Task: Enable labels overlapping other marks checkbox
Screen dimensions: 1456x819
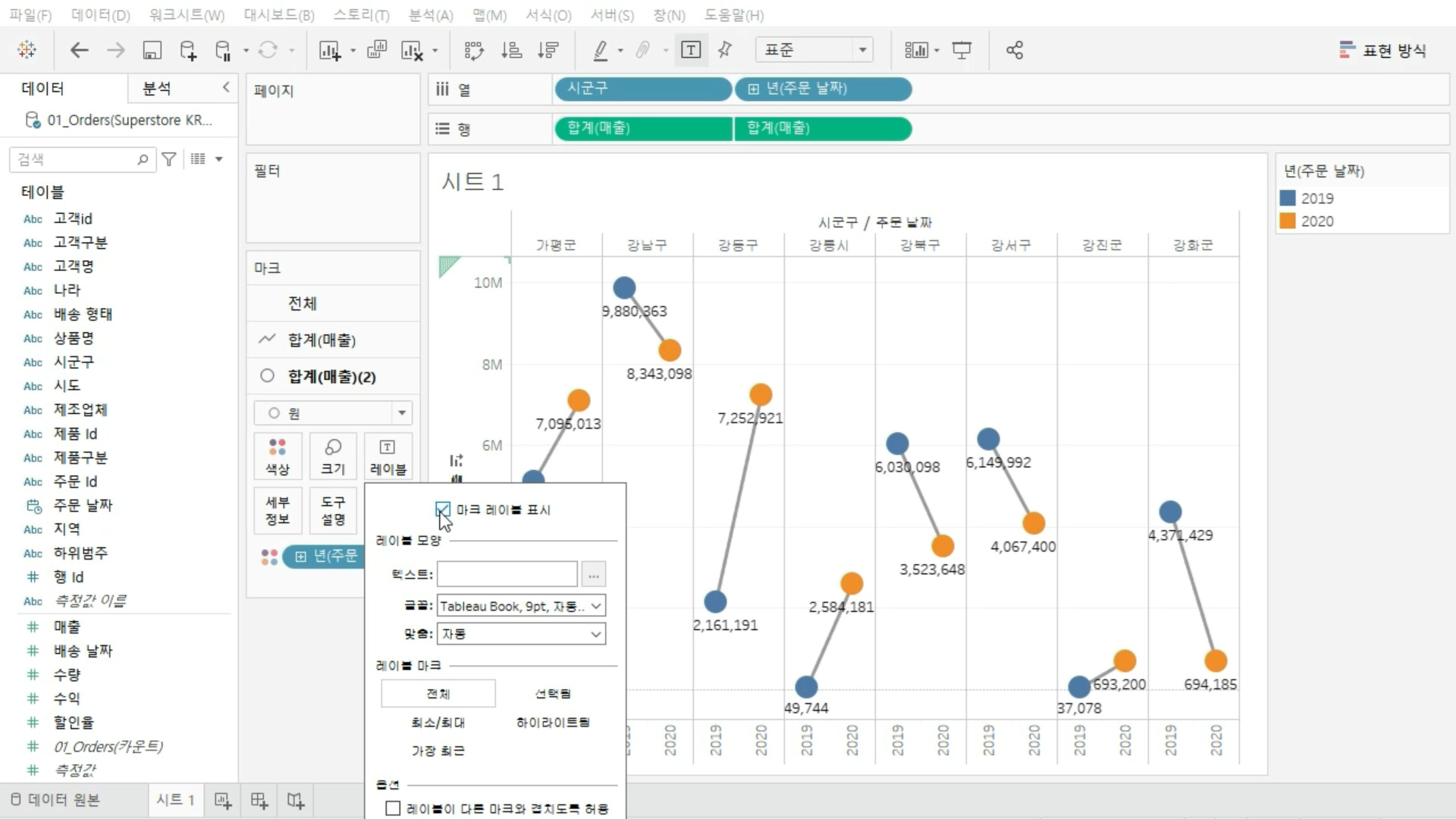Action: (393, 808)
